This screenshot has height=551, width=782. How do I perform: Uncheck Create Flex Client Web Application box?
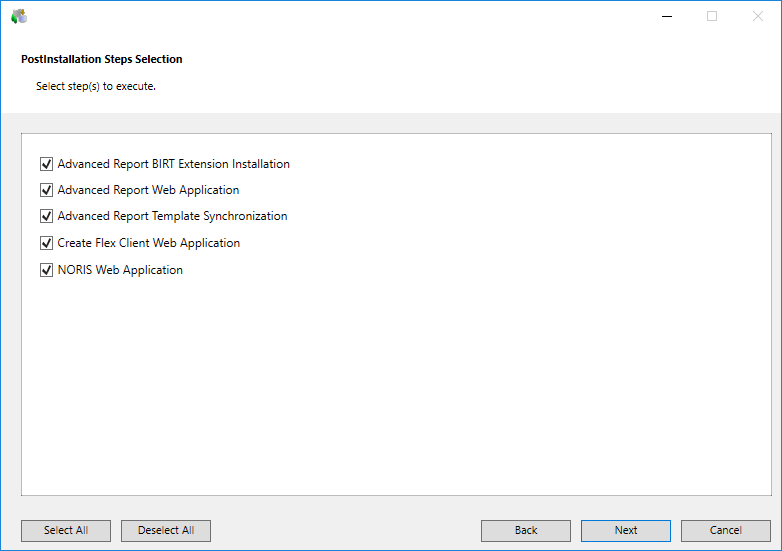(46, 243)
